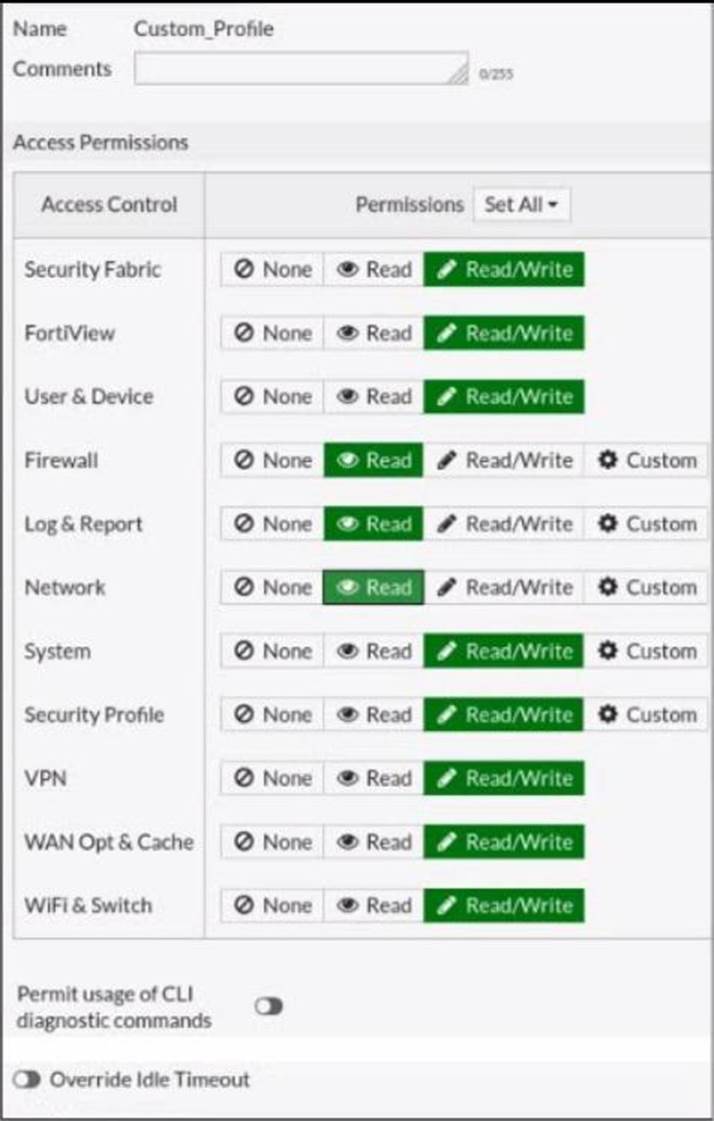Set User & Device permission to Read

[x=374, y=397]
